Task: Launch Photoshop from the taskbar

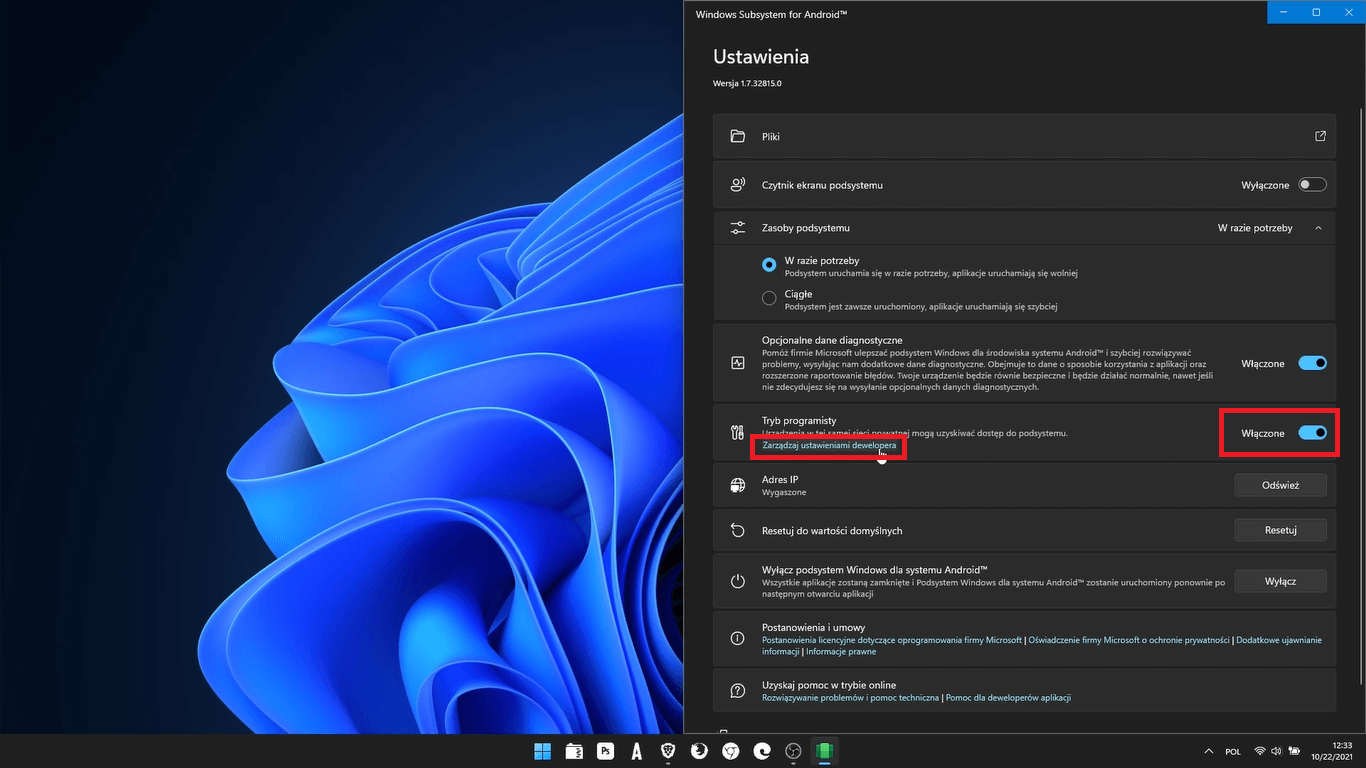Action: coord(605,751)
